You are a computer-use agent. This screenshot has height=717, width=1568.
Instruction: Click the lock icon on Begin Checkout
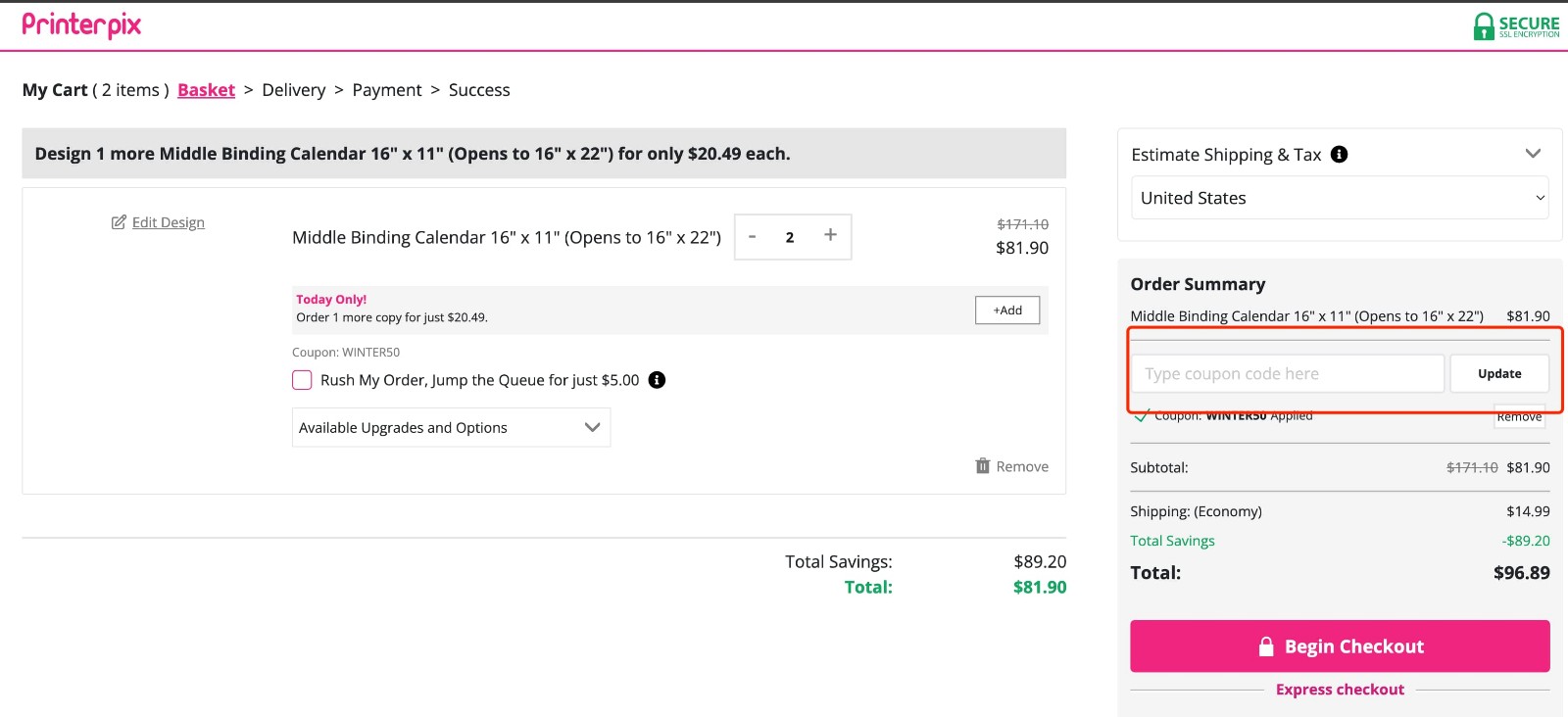(1266, 646)
